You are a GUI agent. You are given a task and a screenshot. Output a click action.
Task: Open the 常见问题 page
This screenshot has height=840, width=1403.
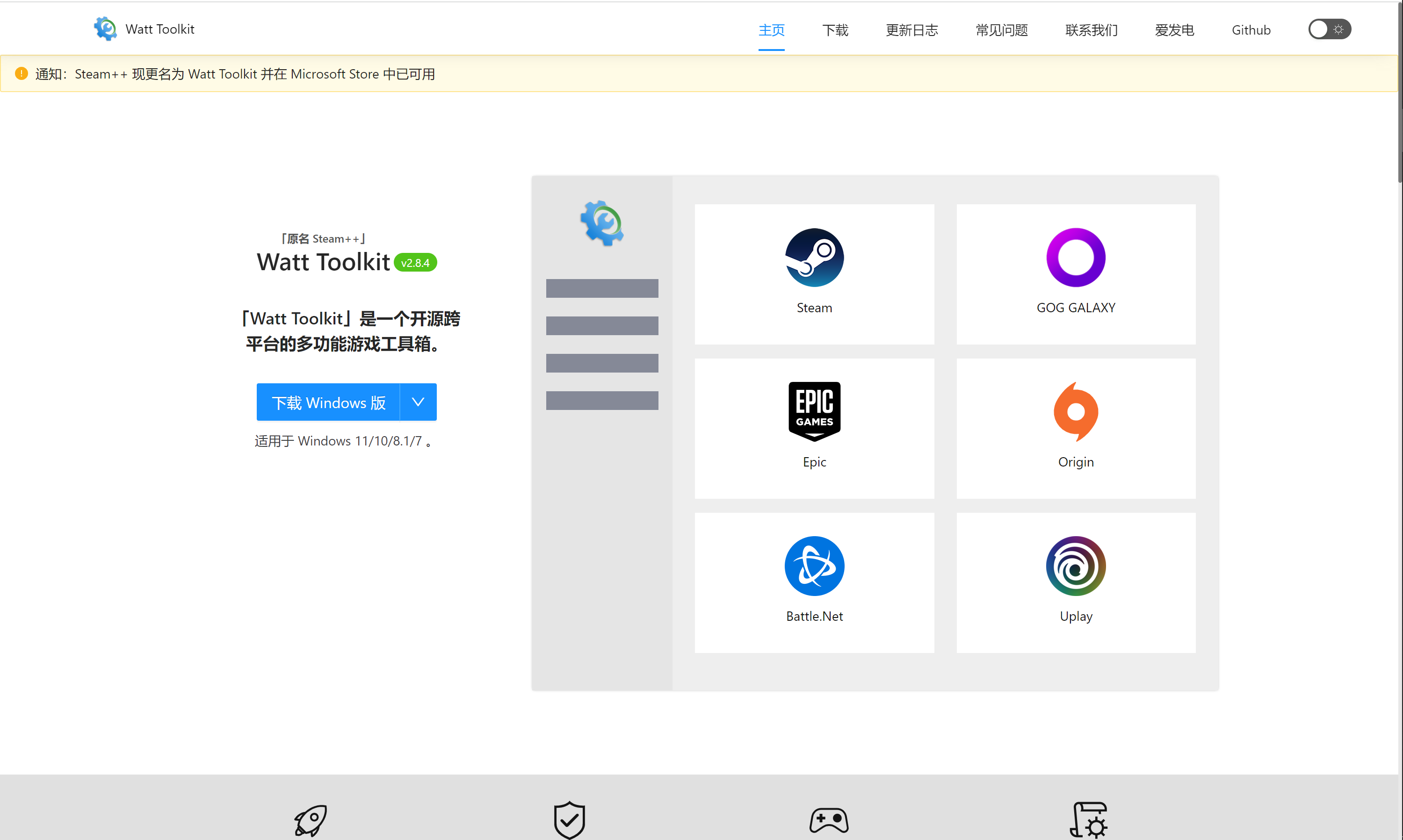pyautogui.click(x=1001, y=30)
